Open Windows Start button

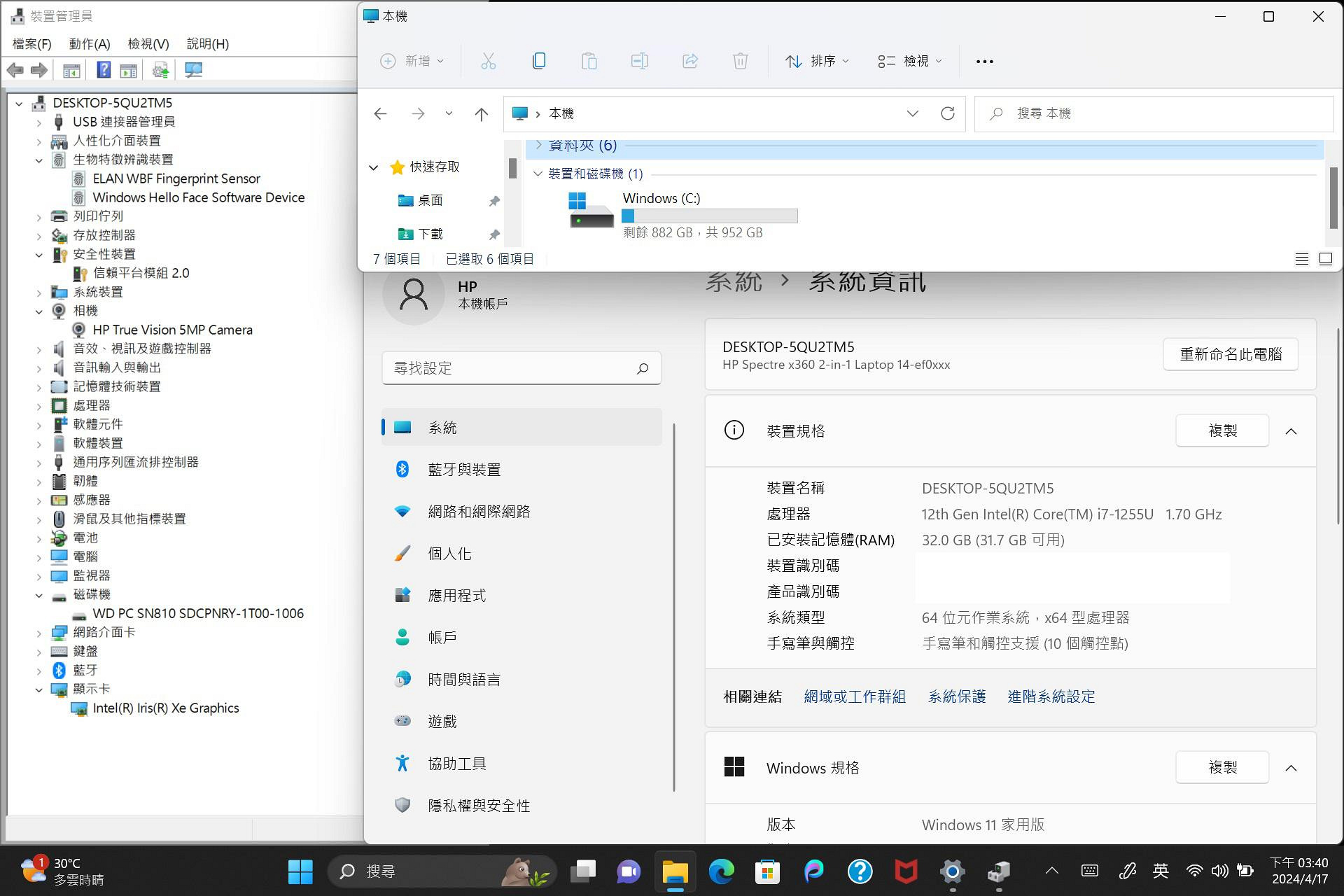[x=300, y=871]
